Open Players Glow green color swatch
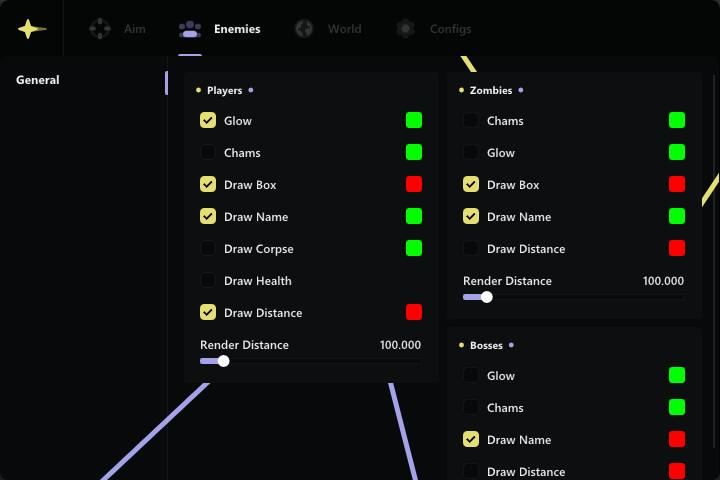The height and width of the screenshot is (480, 720). [414, 121]
